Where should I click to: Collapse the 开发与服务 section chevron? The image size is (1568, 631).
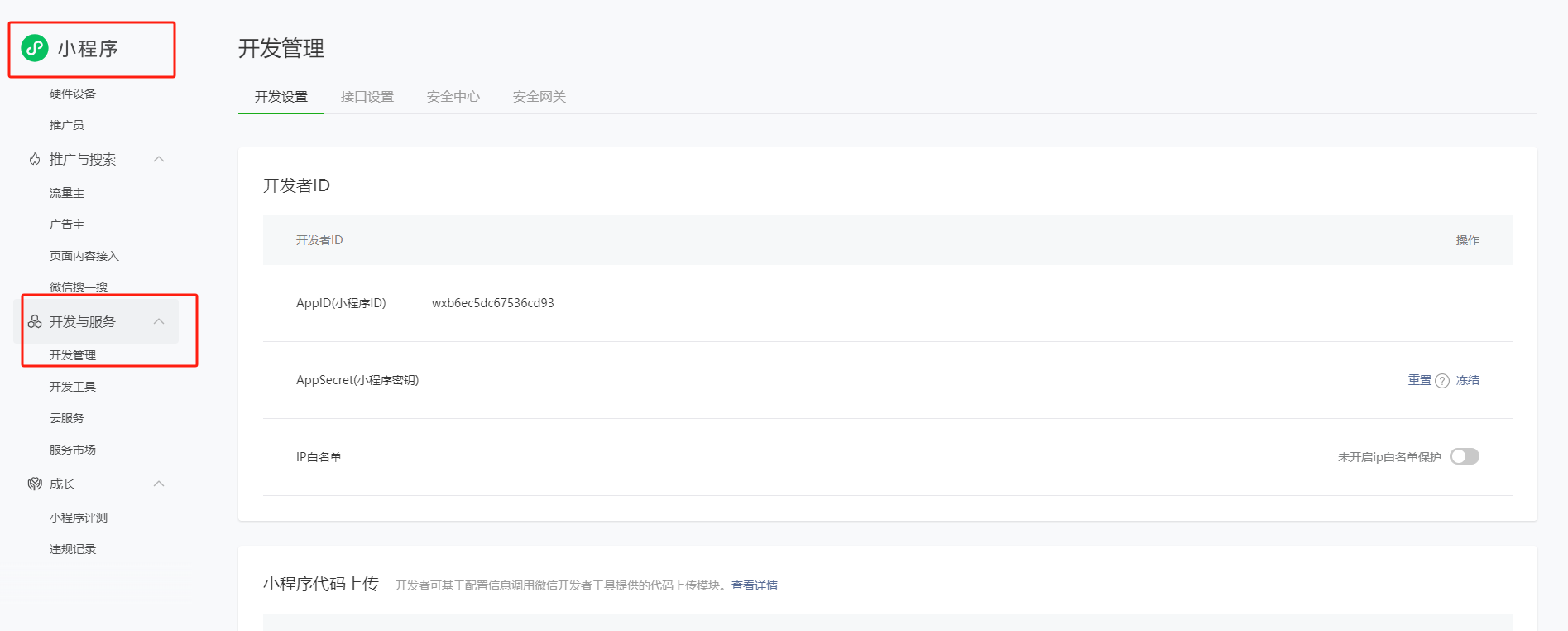click(x=159, y=321)
